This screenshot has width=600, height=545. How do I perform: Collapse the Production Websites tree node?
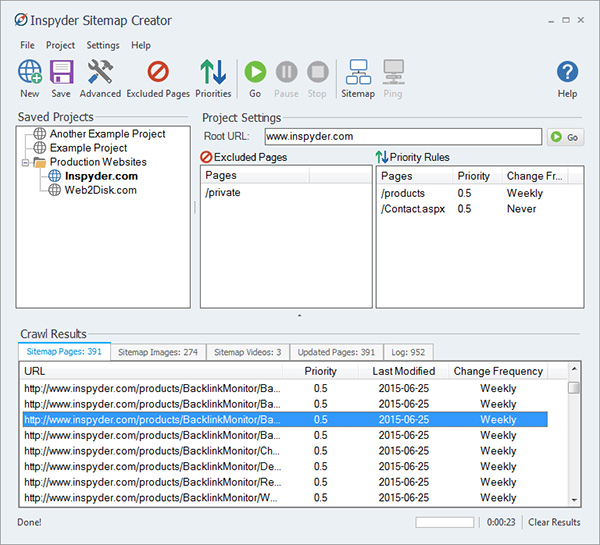pyautogui.click(x=25, y=163)
